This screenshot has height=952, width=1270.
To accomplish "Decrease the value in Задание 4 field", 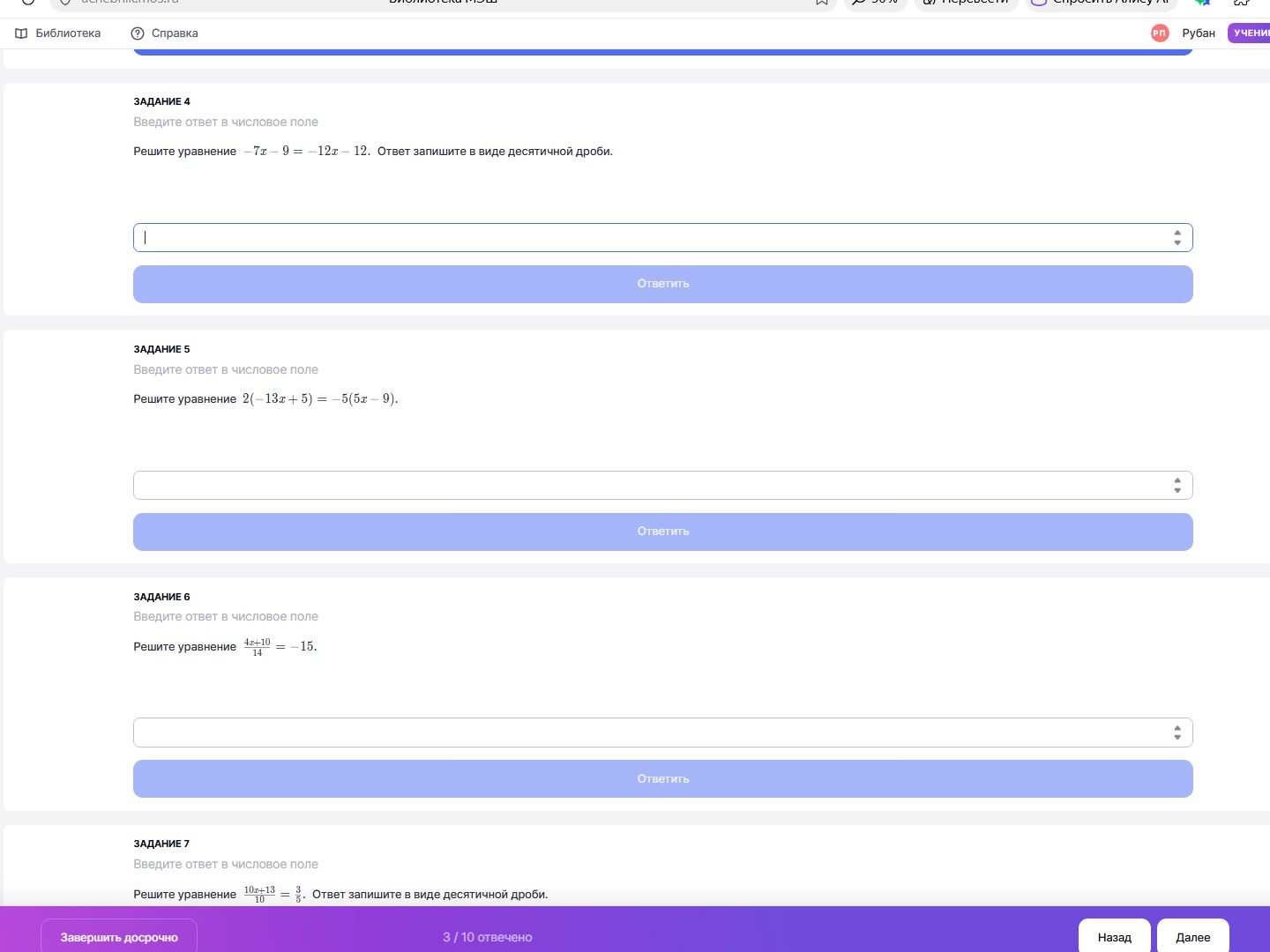I will [1177, 242].
